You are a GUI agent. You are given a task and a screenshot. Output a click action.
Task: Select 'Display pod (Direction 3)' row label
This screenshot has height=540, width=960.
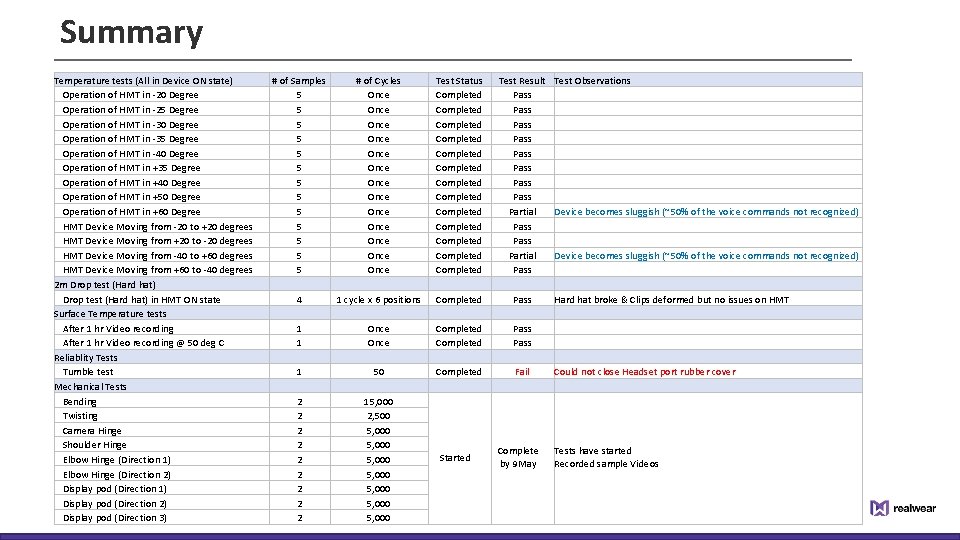tap(114, 517)
